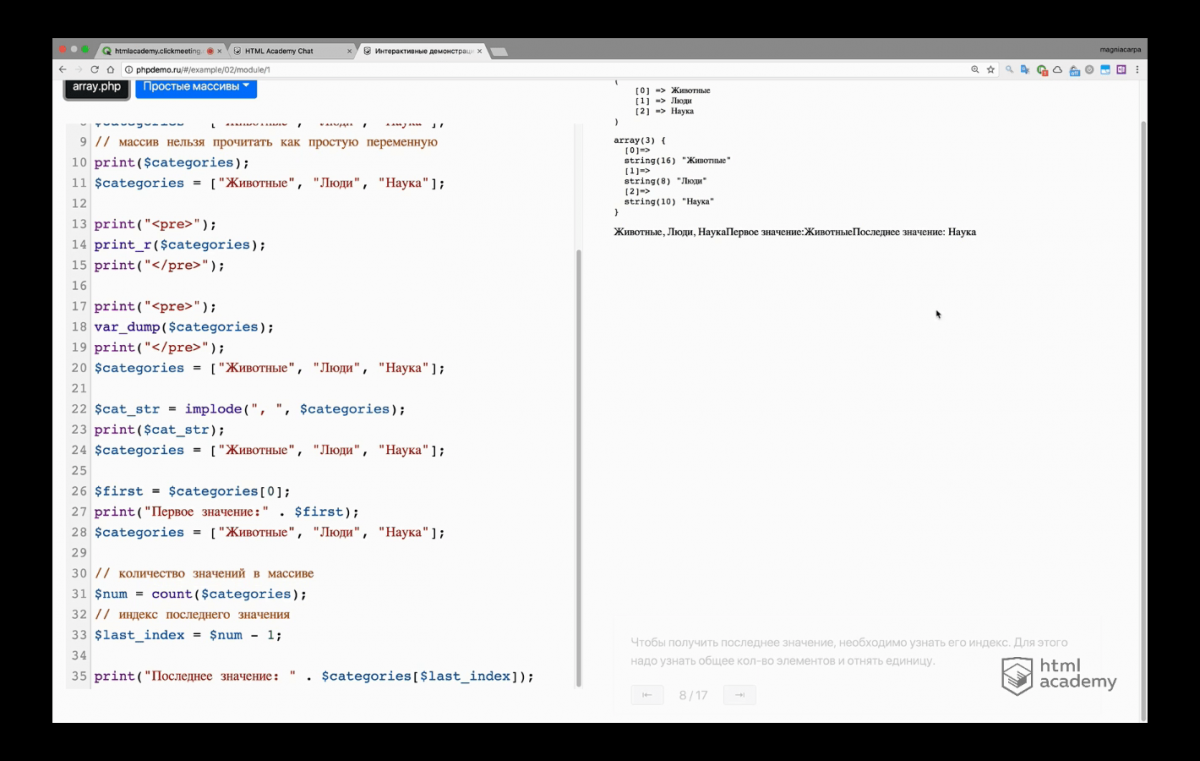Click the code editor scrollbar
The image size is (1200, 761).
point(577,468)
